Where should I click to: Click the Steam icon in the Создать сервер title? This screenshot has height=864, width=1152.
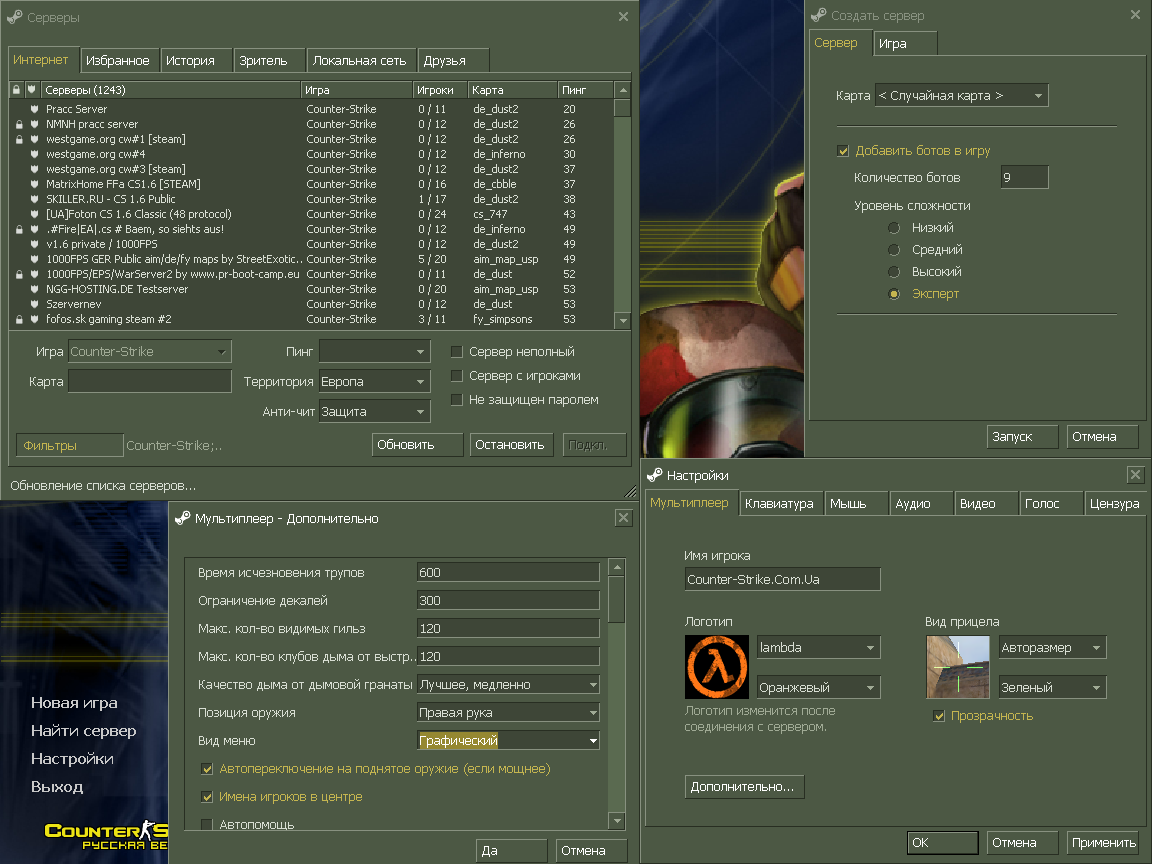point(819,15)
